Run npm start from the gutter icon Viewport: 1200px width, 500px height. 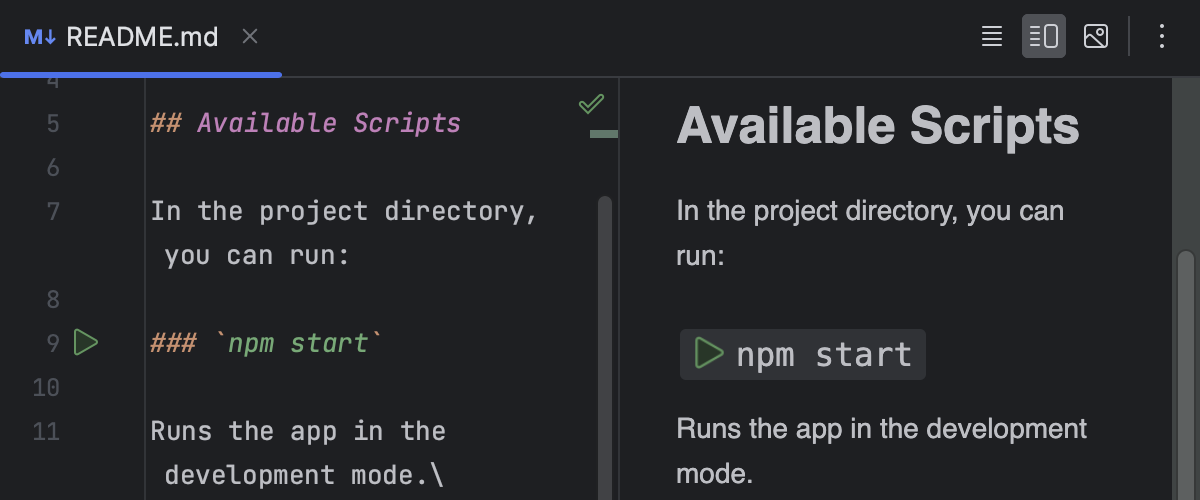[x=86, y=343]
